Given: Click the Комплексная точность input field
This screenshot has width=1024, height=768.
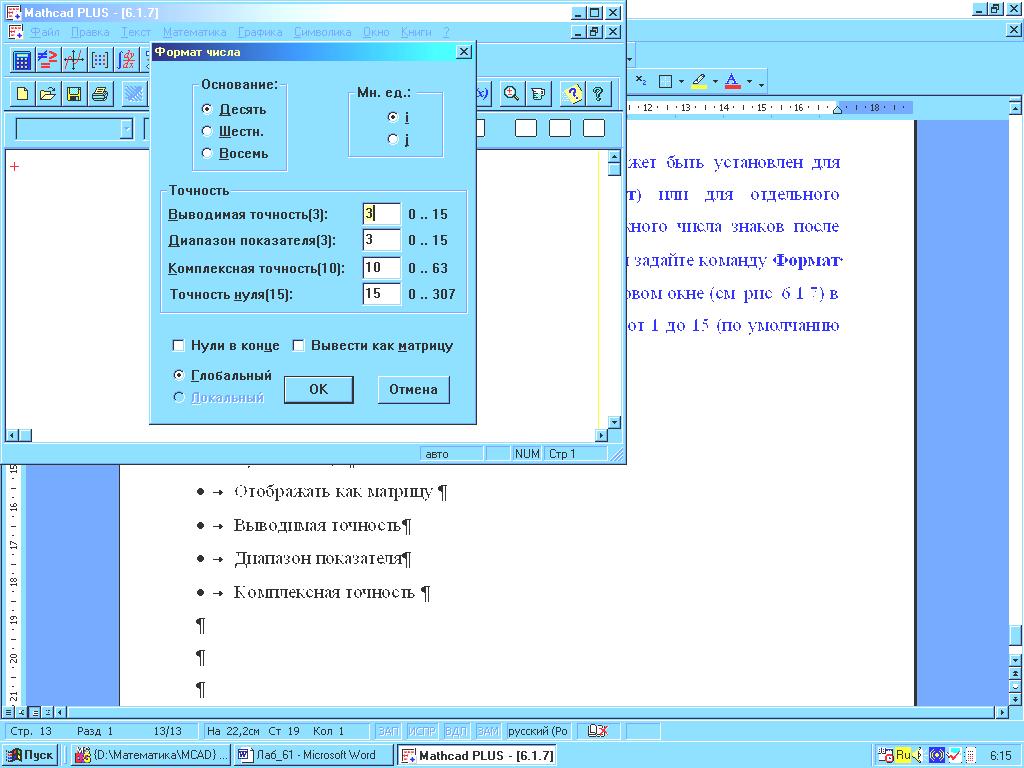Looking at the screenshot, I should pyautogui.click(x=381, y=267).
